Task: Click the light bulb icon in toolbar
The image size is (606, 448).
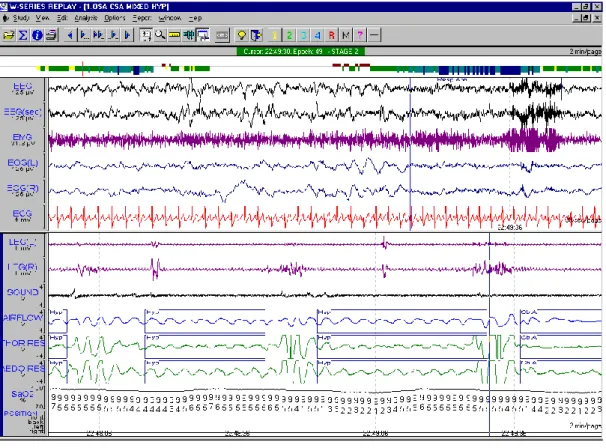Action: click(x=242, y=36)
